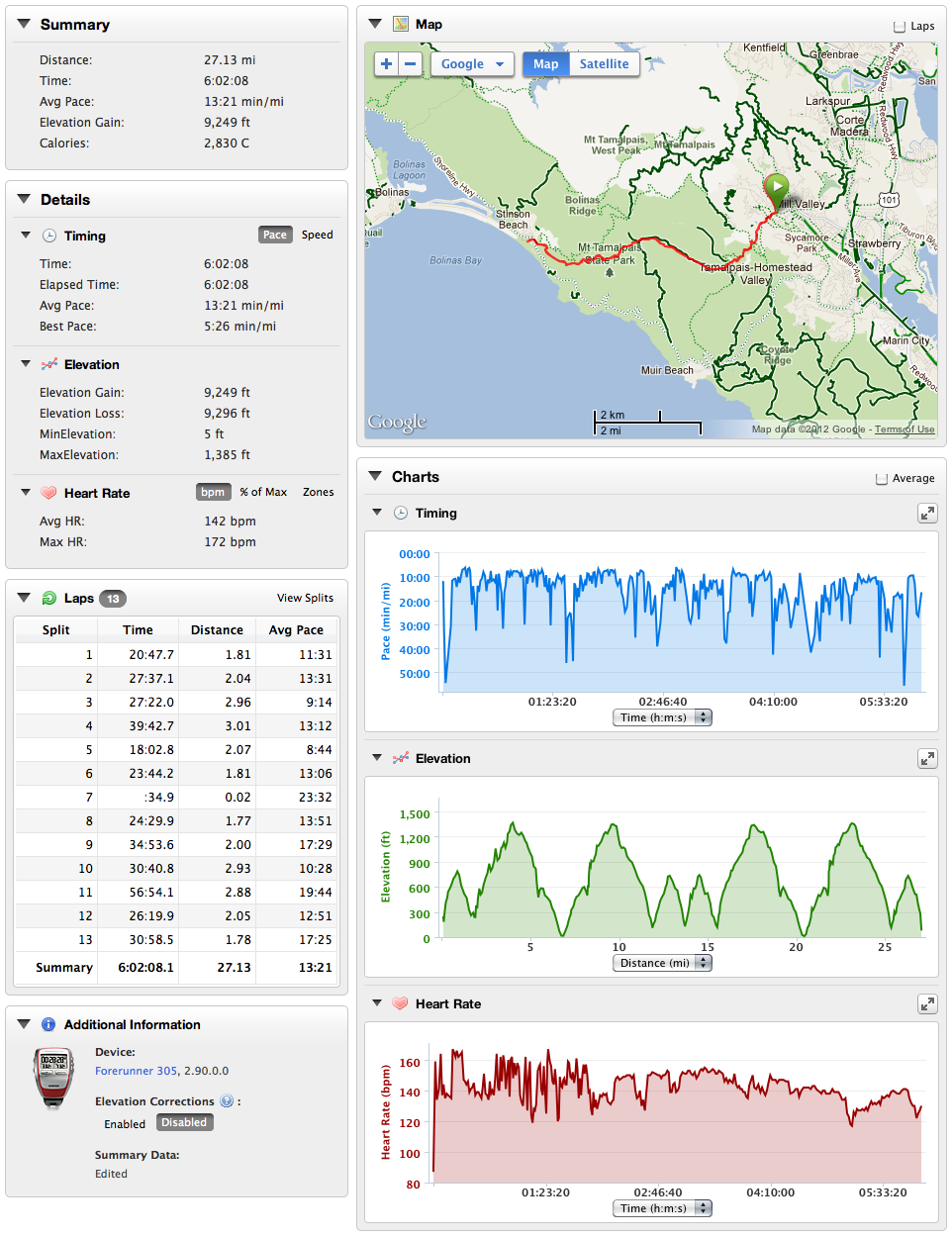Show heart rate as % of Max
The width and height of the screenshot is (952, 1237).
click(x=263, y=491)
